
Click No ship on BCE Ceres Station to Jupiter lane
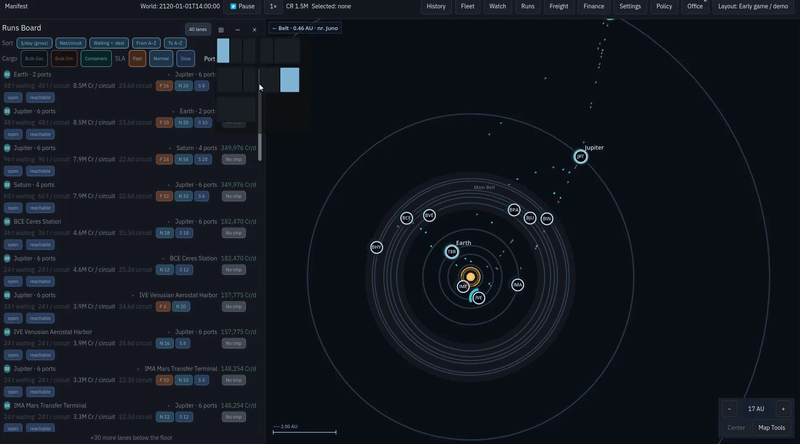(234, 233)
